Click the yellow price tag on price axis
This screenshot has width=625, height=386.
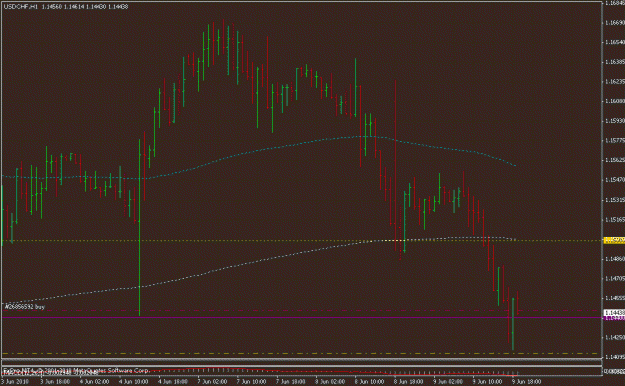[614, 240]
